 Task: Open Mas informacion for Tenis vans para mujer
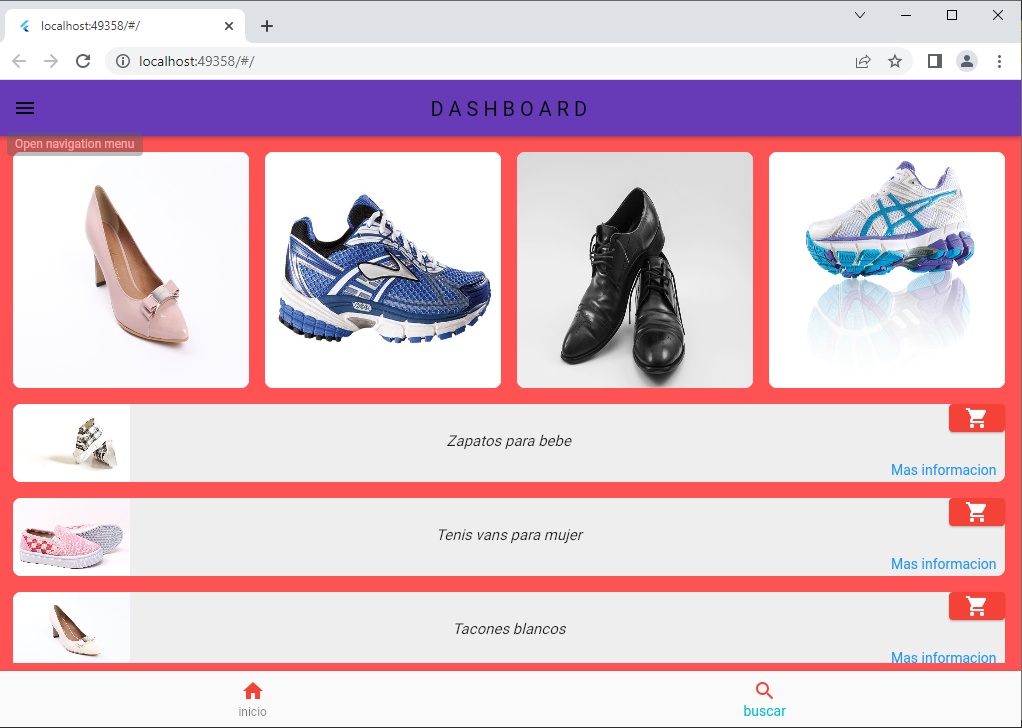click(x=943, y=564)
